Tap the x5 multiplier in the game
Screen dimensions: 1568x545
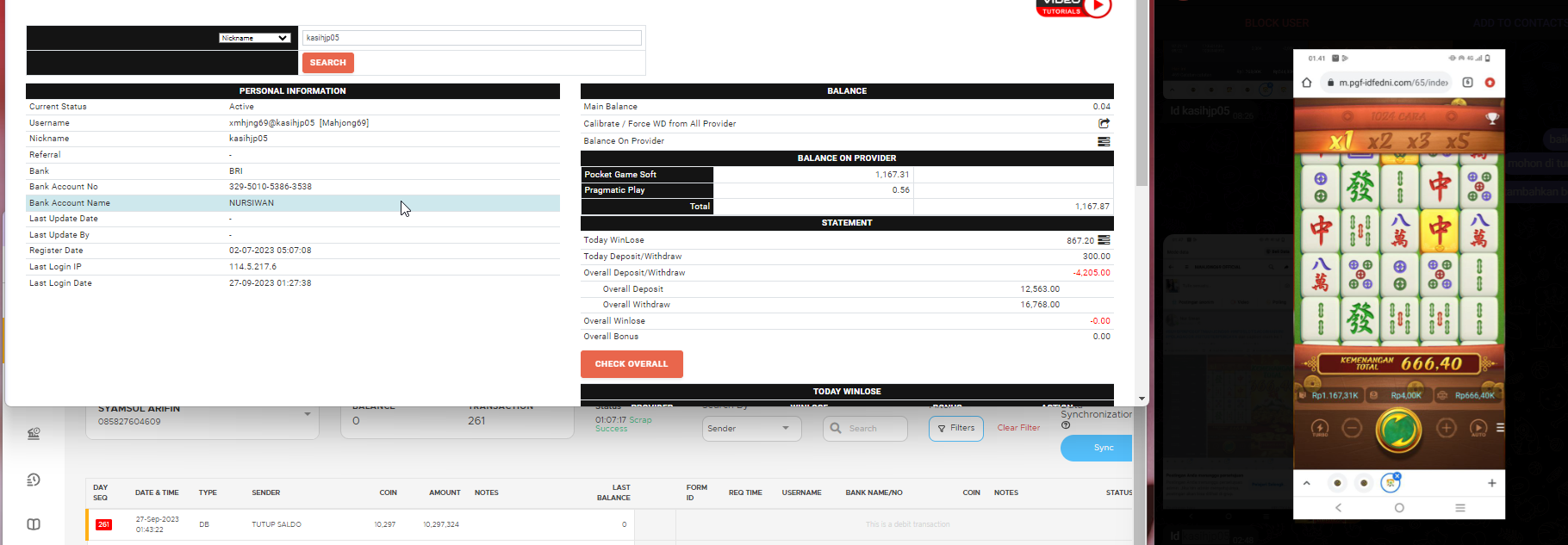1458,141
